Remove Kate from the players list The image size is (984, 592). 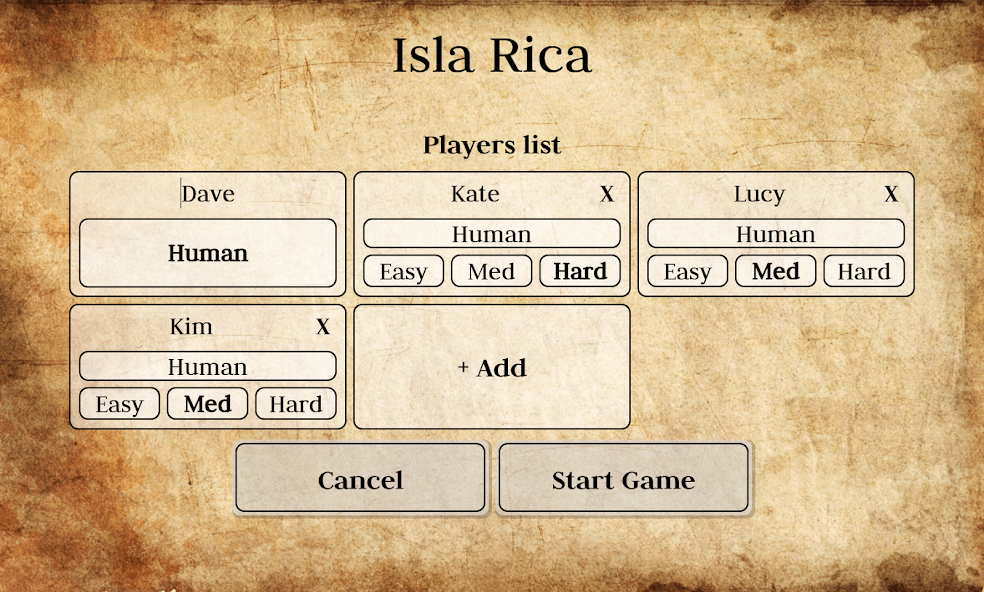(x=608, y=193)
